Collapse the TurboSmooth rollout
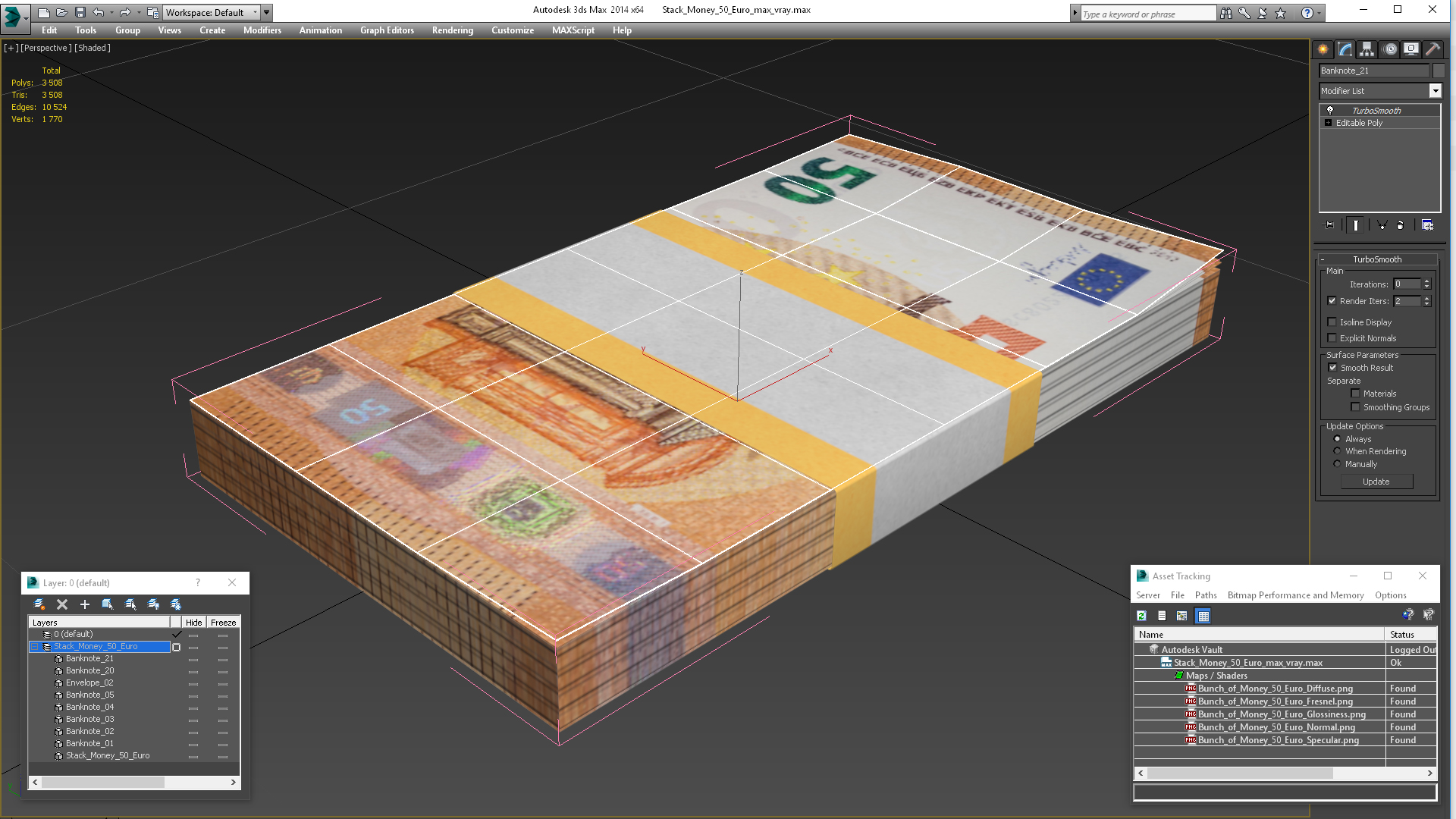Viewport: 1456px width, 819px height. pyautogui.click(x=1323, y=259)
